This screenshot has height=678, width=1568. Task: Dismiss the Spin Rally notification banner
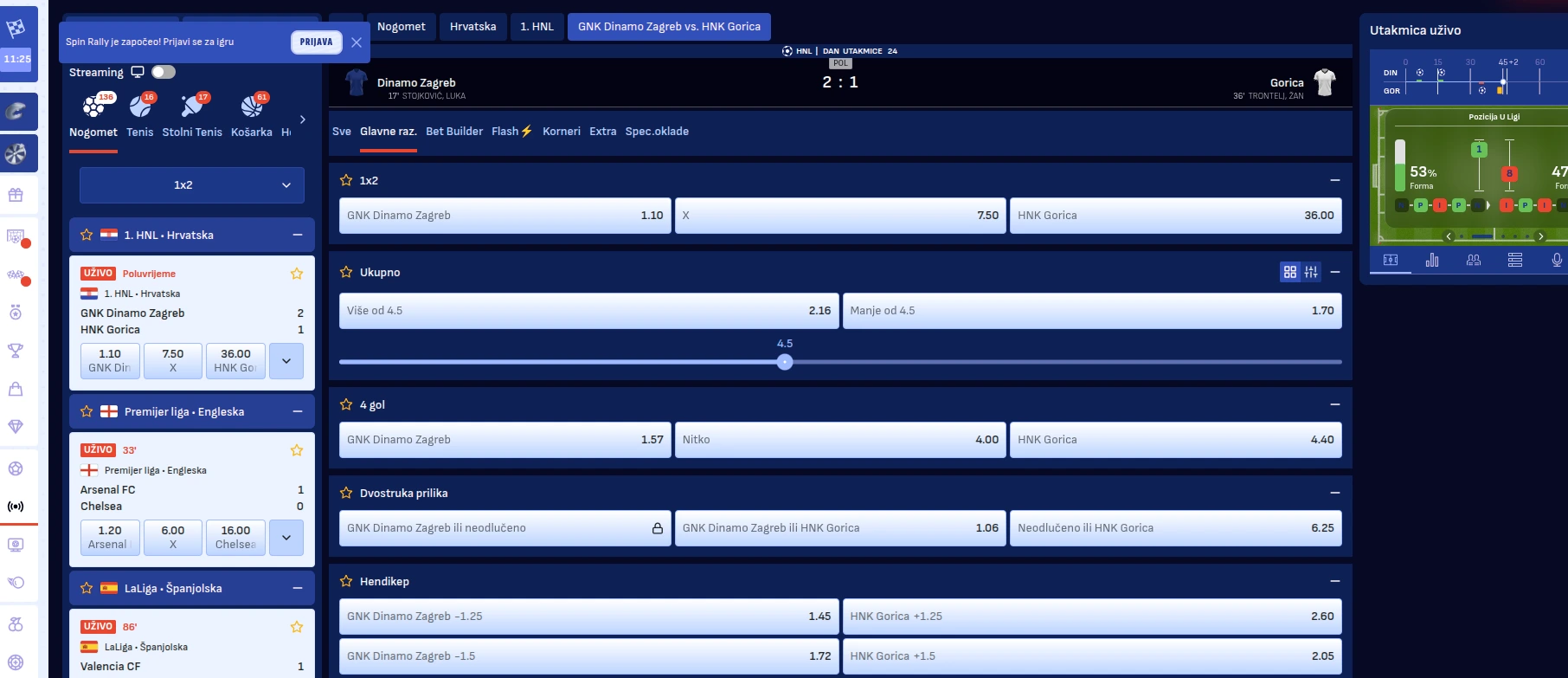tap(357, 42)
